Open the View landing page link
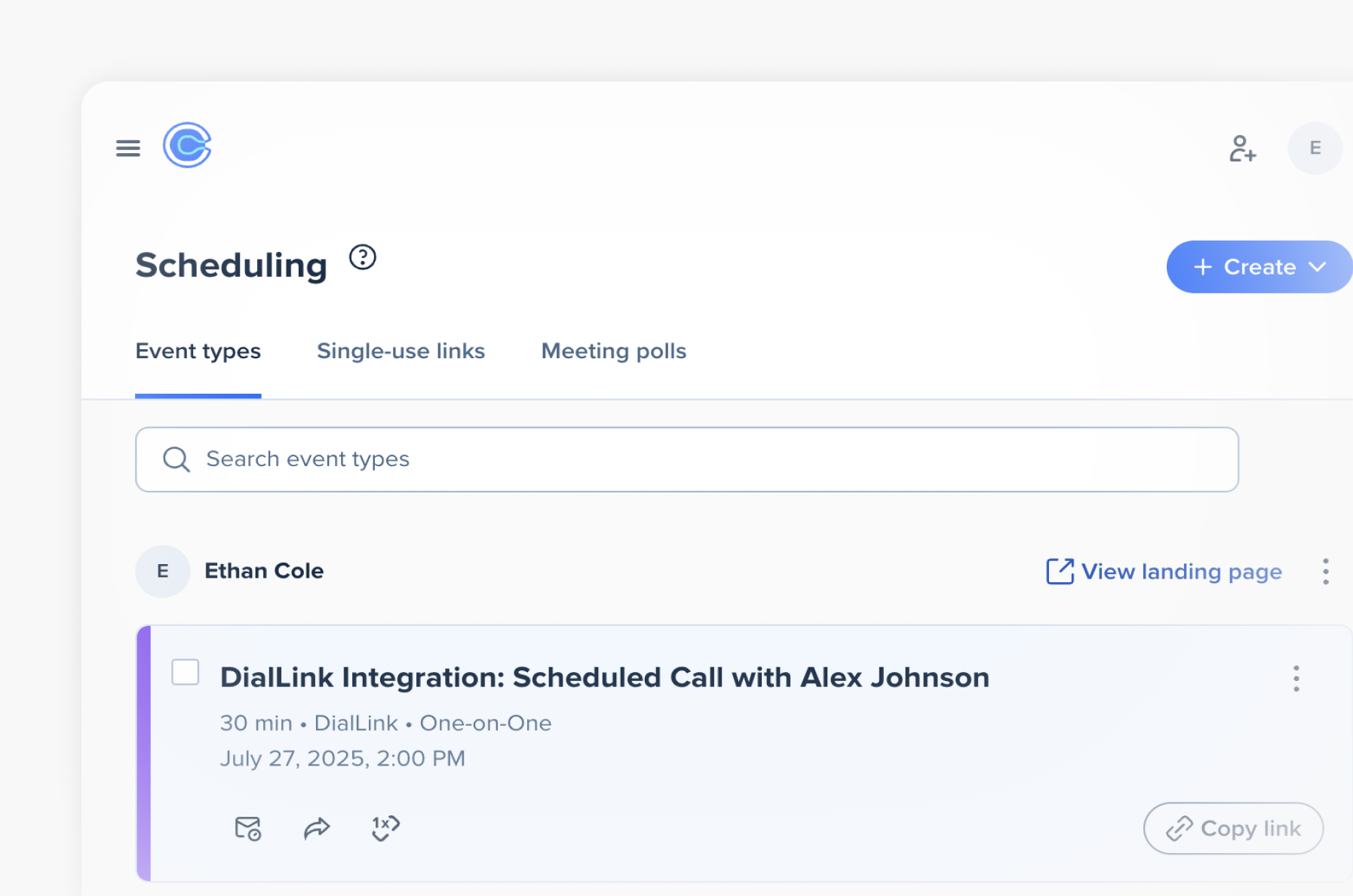Screen dimensions: 1353x896 (x=1164, y=572)
